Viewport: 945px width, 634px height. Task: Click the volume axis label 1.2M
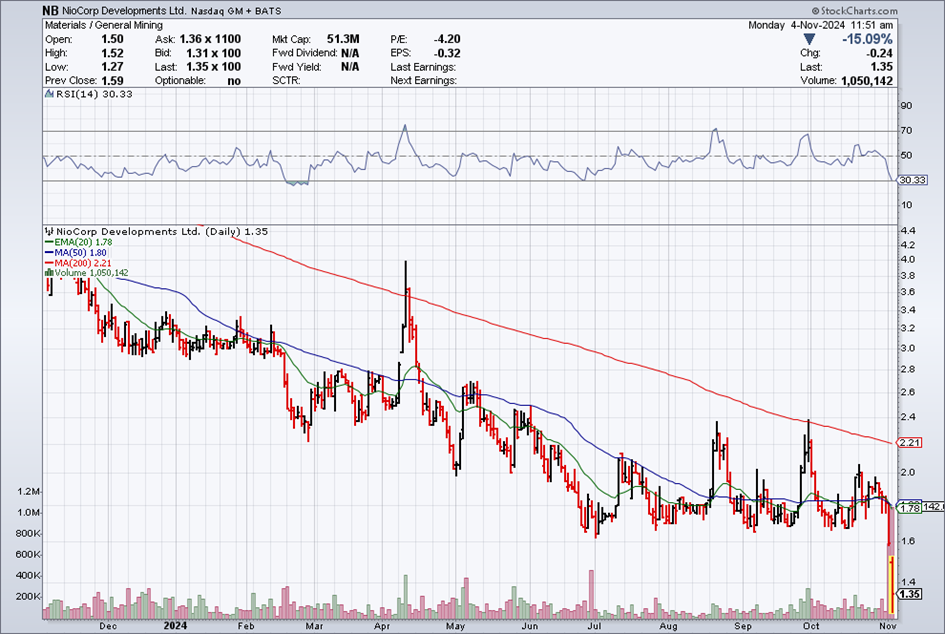(x=29, y=492)
